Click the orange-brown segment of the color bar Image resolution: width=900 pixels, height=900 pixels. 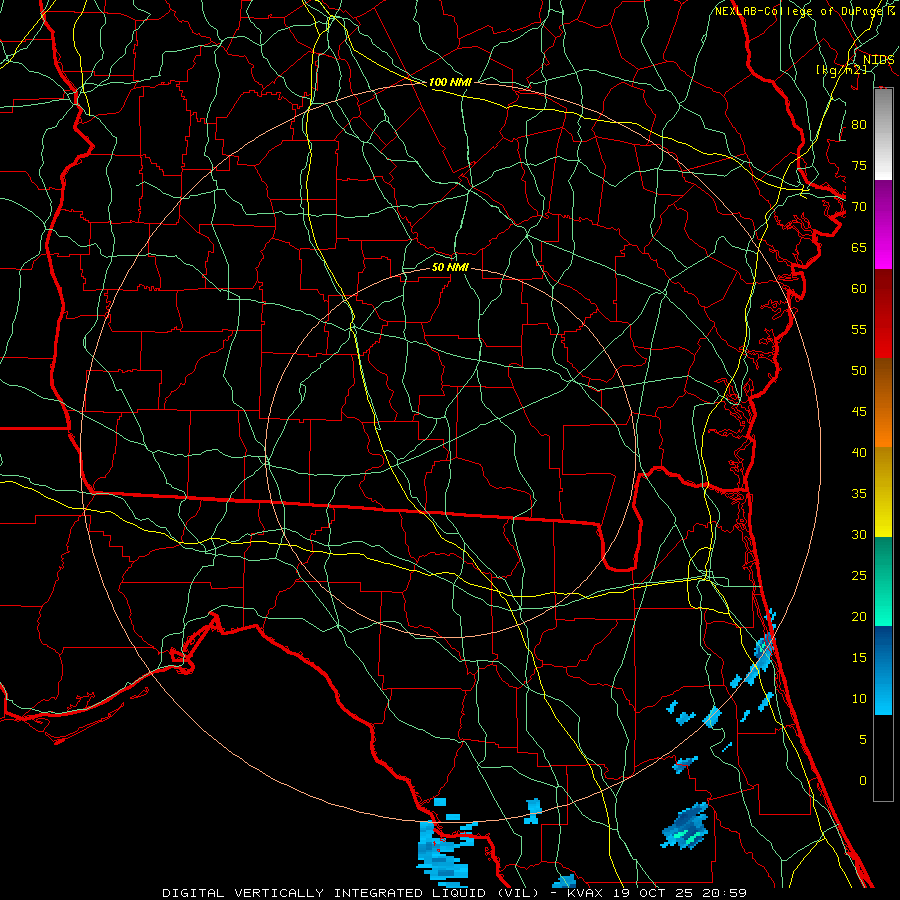click(x=883, y=403)
